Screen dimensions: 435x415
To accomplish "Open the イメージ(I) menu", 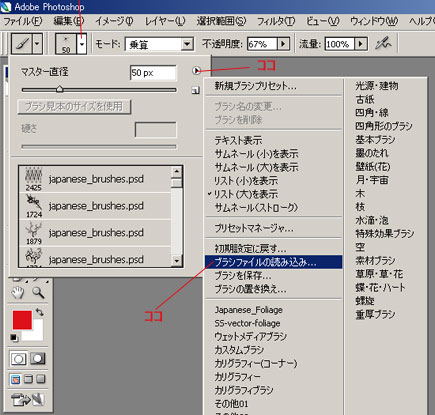I will (x=114, y=22).
